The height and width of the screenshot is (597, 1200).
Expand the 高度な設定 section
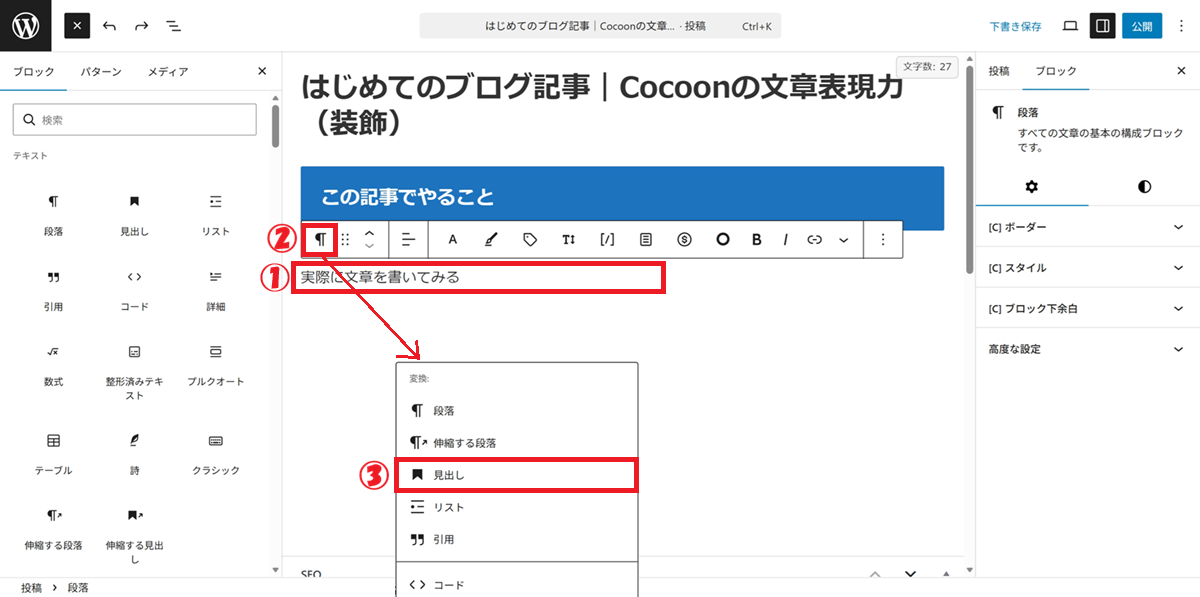click(1086, 349)
